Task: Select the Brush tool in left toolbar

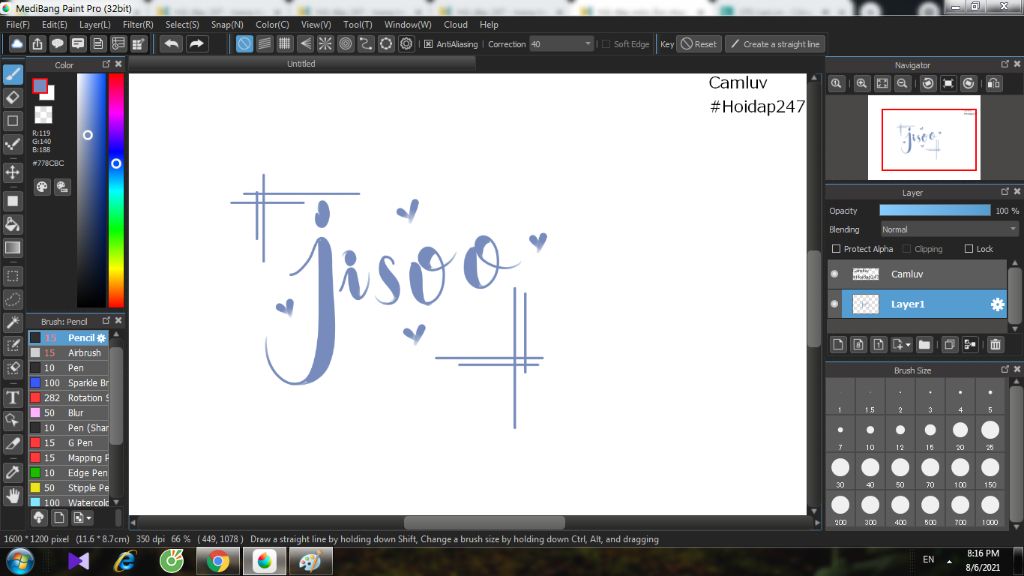Action: (x=12, y=74)
